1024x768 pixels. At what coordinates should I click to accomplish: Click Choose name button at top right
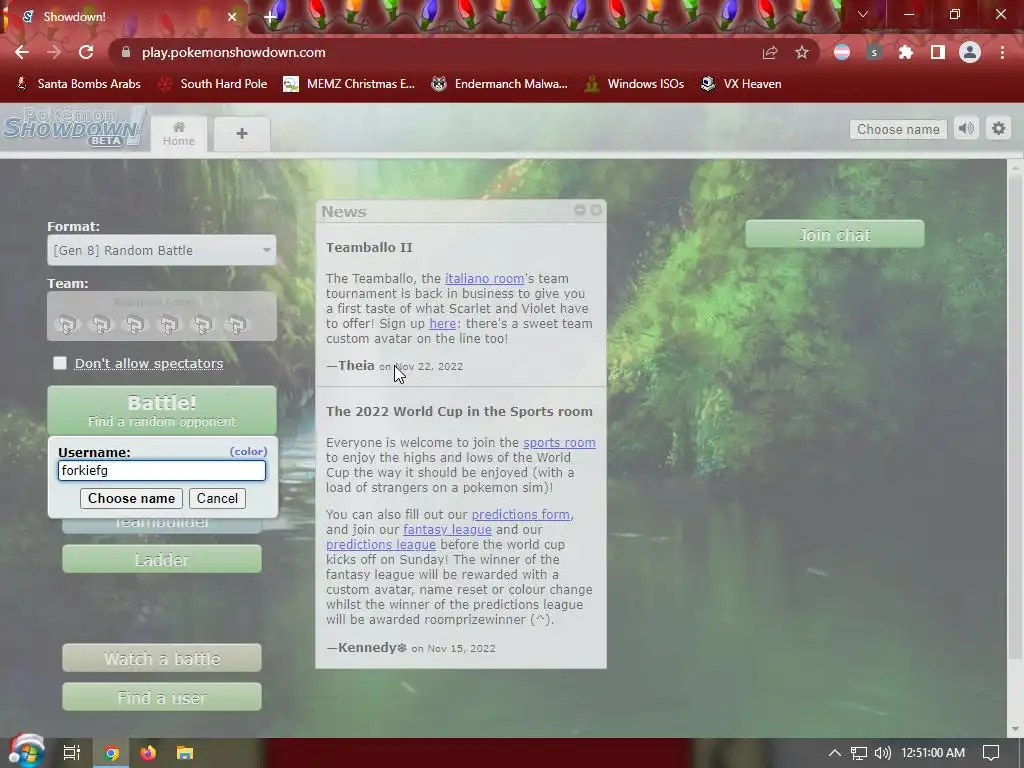click(898, 129)
